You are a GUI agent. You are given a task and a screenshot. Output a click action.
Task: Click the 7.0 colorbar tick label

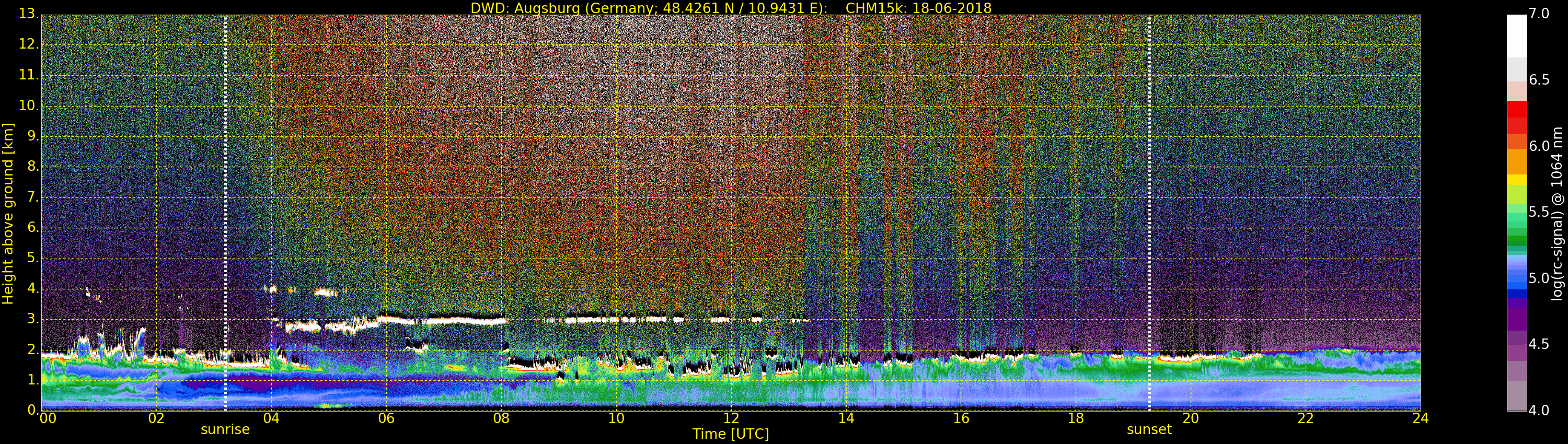pyautogui.click(x=1539, y=14)
